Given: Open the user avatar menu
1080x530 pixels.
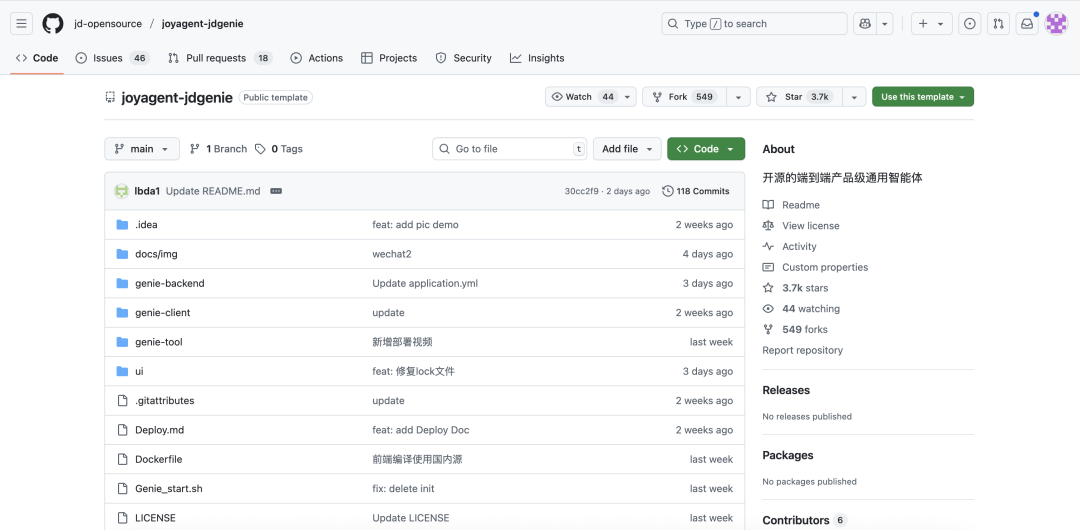Looking at the screenshot, I should pyautogui.click(x=1056, y=23).
